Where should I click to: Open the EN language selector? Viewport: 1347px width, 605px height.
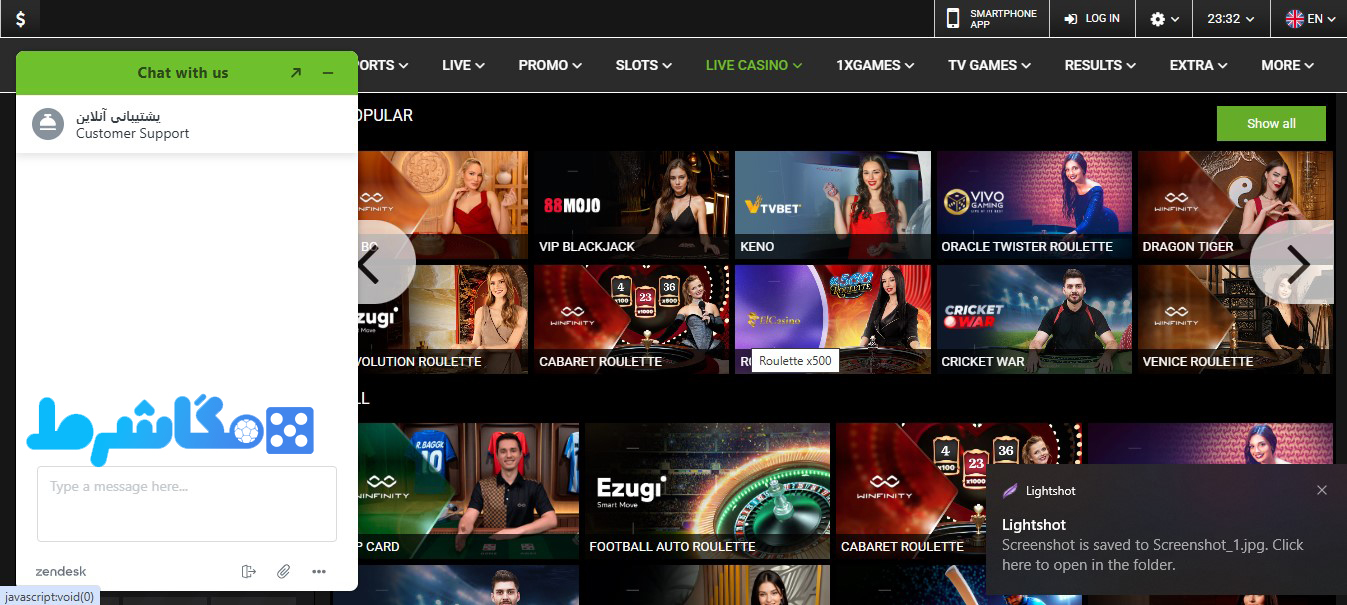point(1310,19)
